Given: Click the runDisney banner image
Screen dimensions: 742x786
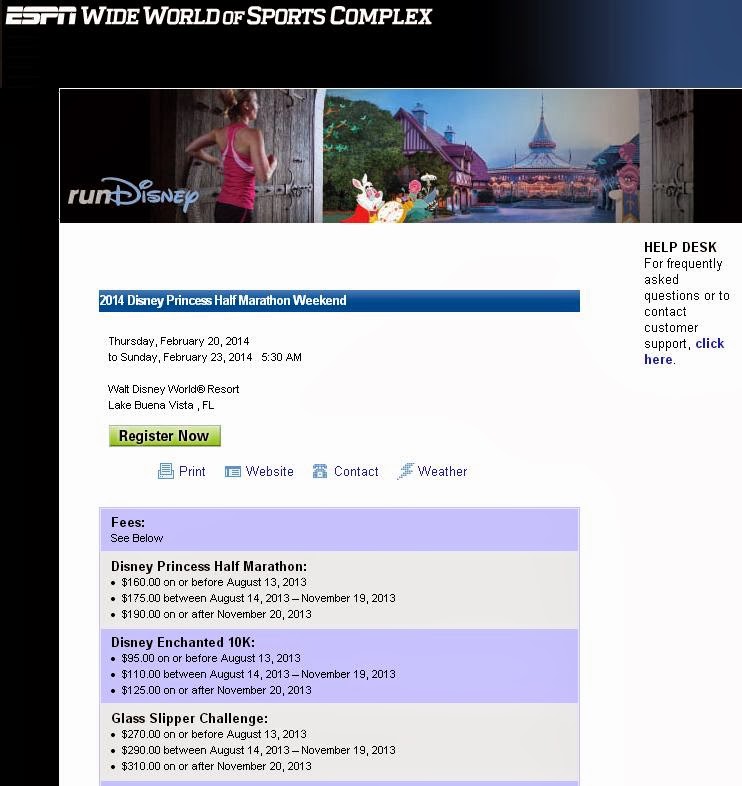Looking at the screenshot, I should [401, 156].
